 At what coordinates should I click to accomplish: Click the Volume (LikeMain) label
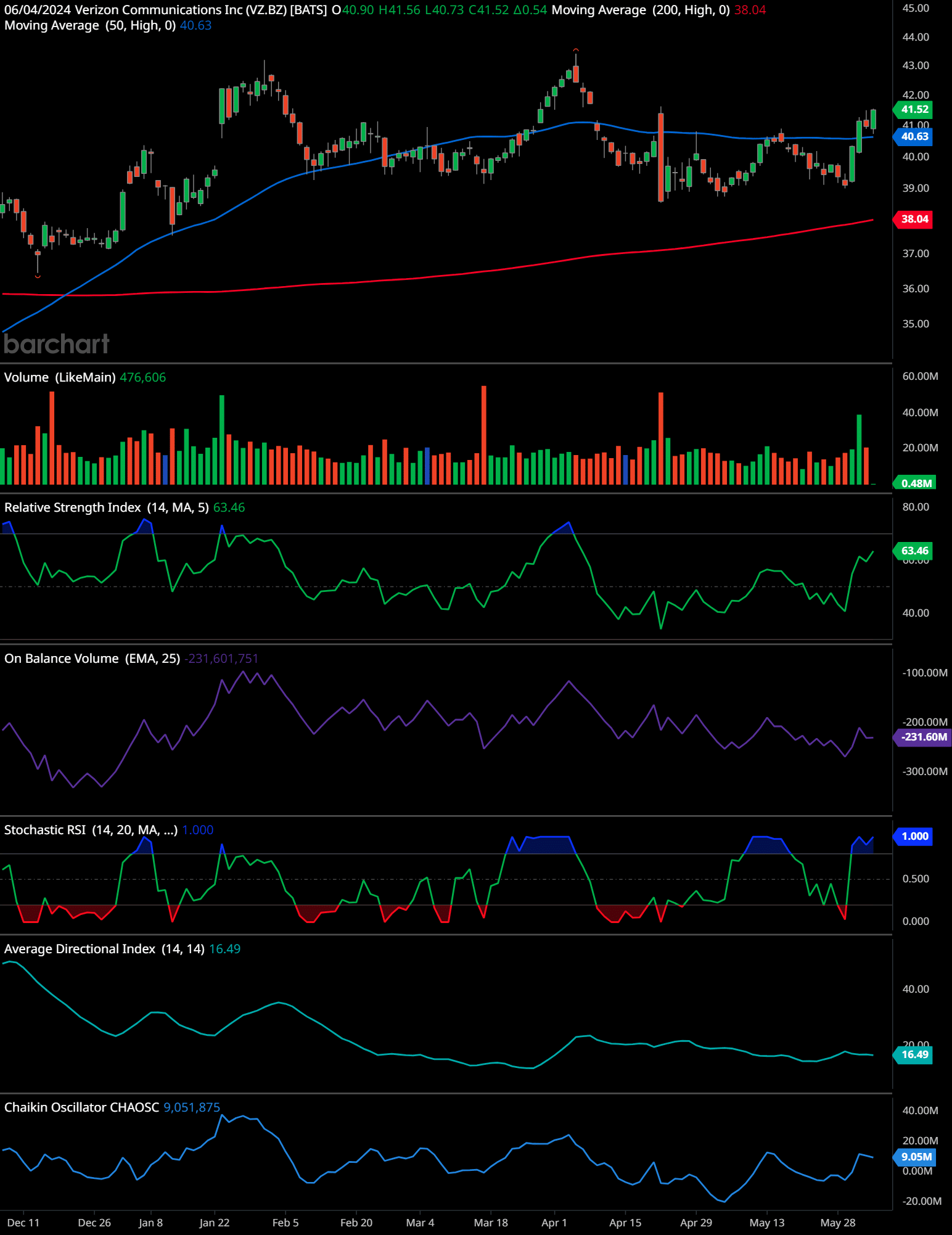pyautogui.click(x=60, y=377)
